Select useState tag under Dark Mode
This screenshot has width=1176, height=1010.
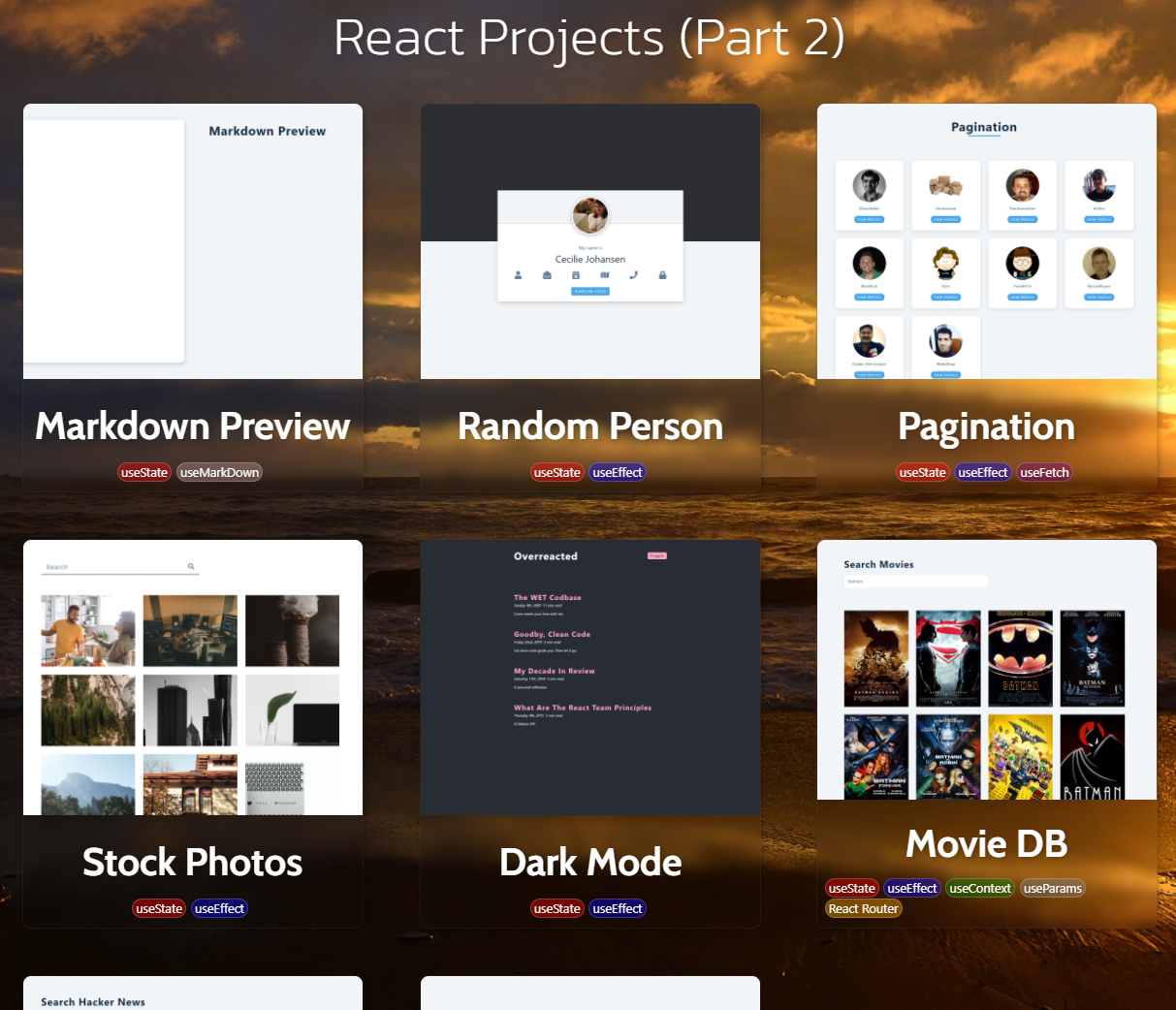click(557, 909)
